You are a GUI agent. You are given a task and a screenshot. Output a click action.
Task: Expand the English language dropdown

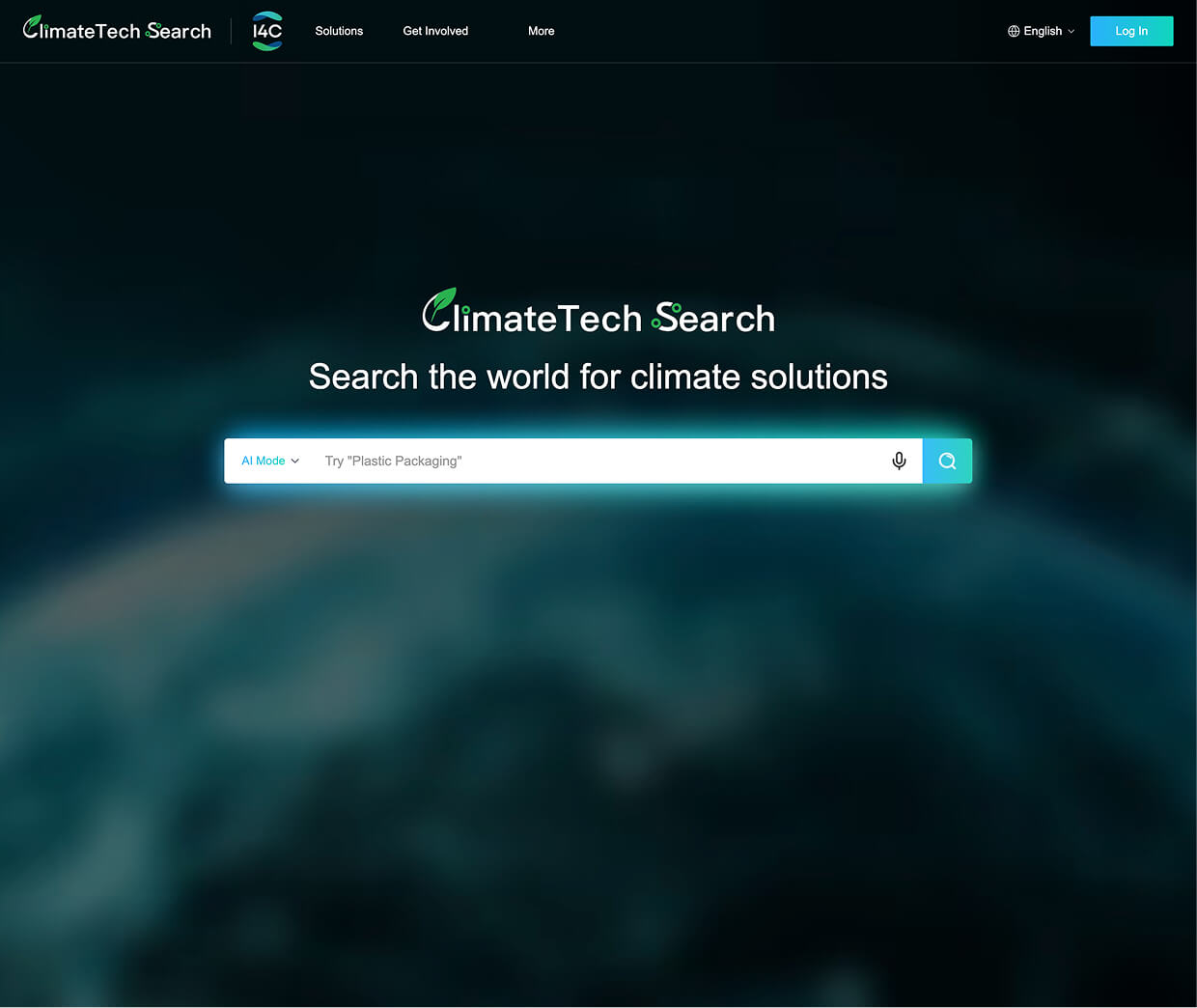tap(1041, 31)
